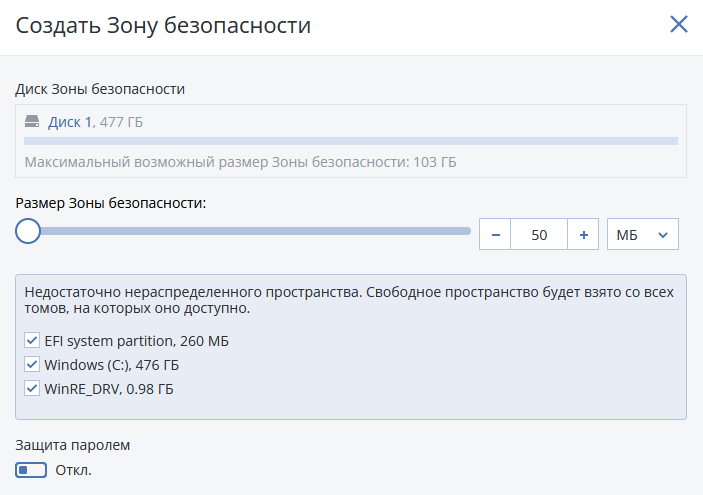Click the size input field showing 50

(x=539, y=235)
